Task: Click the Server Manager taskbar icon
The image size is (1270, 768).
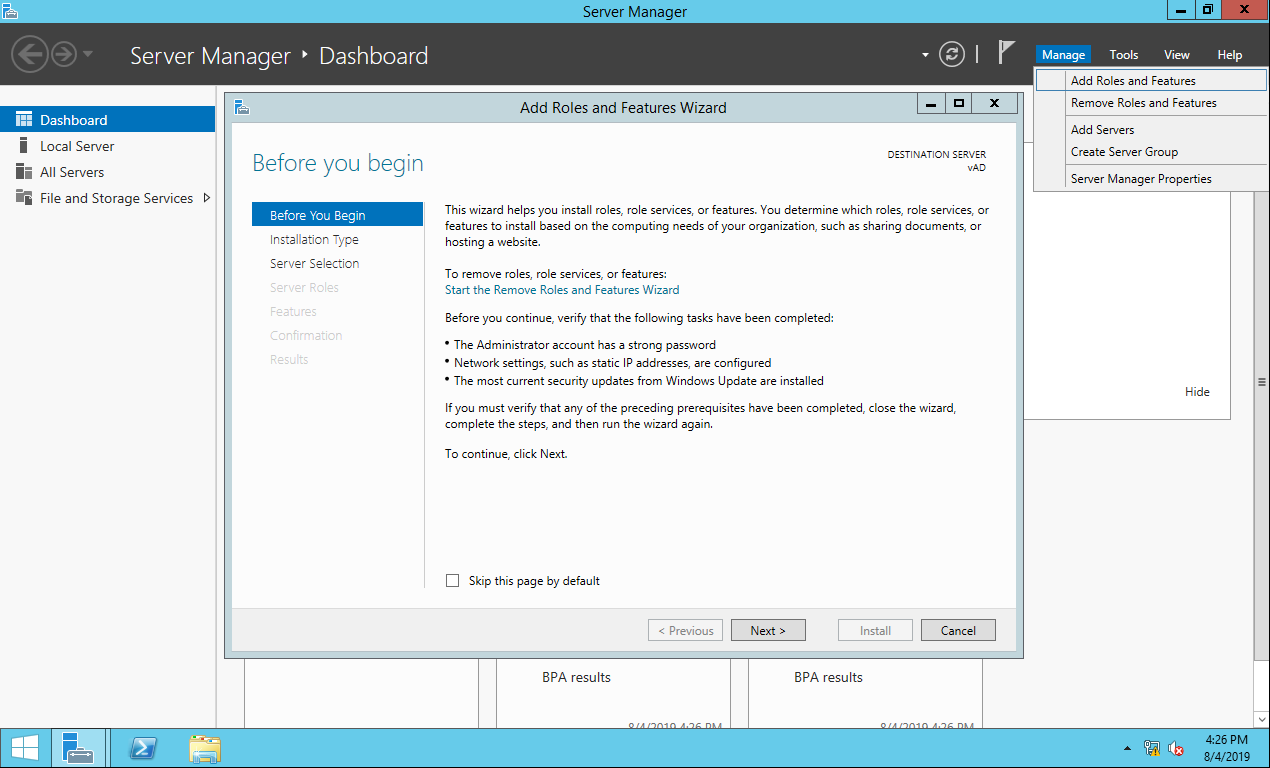Action: pyautogui.click(x=78, y=748)
